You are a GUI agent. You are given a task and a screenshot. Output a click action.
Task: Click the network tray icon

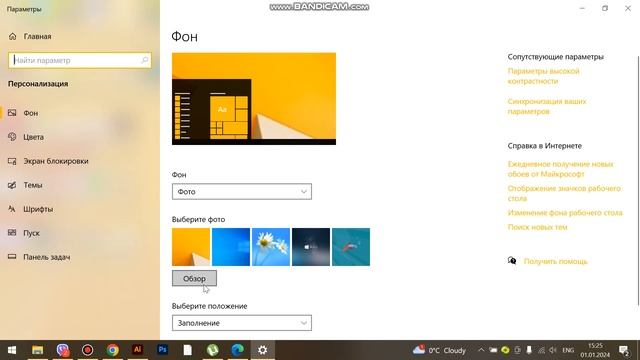tap(541, 350)
